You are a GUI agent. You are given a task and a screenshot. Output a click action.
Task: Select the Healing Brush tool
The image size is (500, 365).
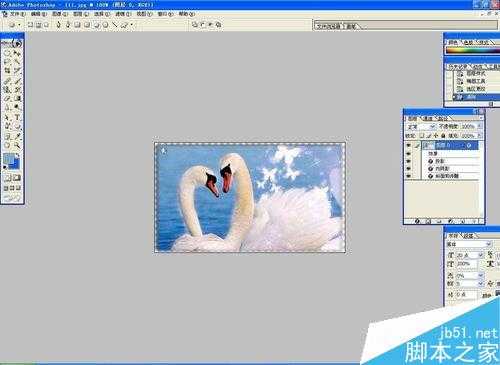pyautogui.click(x=7, y=80)
